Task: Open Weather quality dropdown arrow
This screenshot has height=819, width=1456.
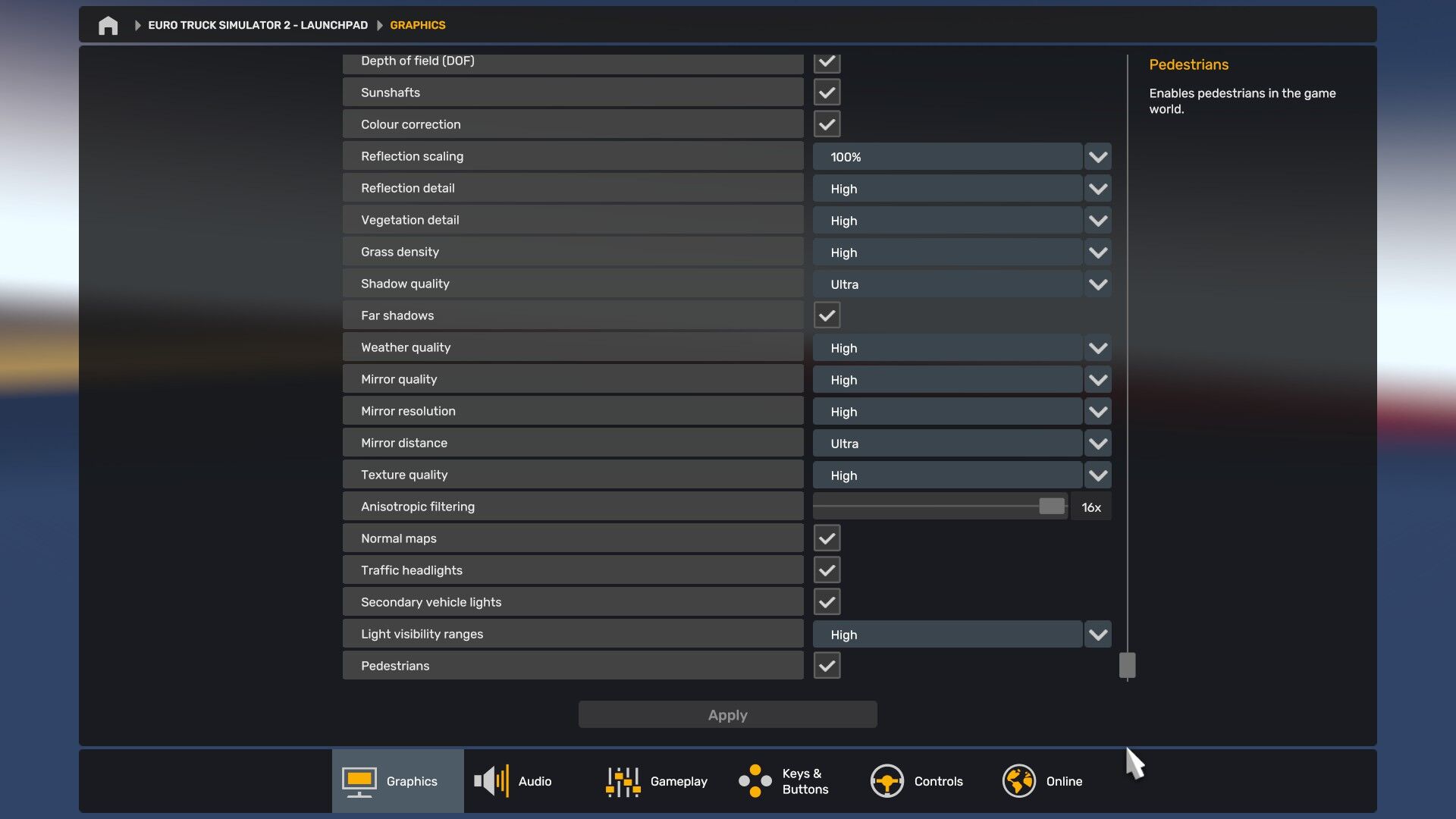Action: click(1098, 348)
